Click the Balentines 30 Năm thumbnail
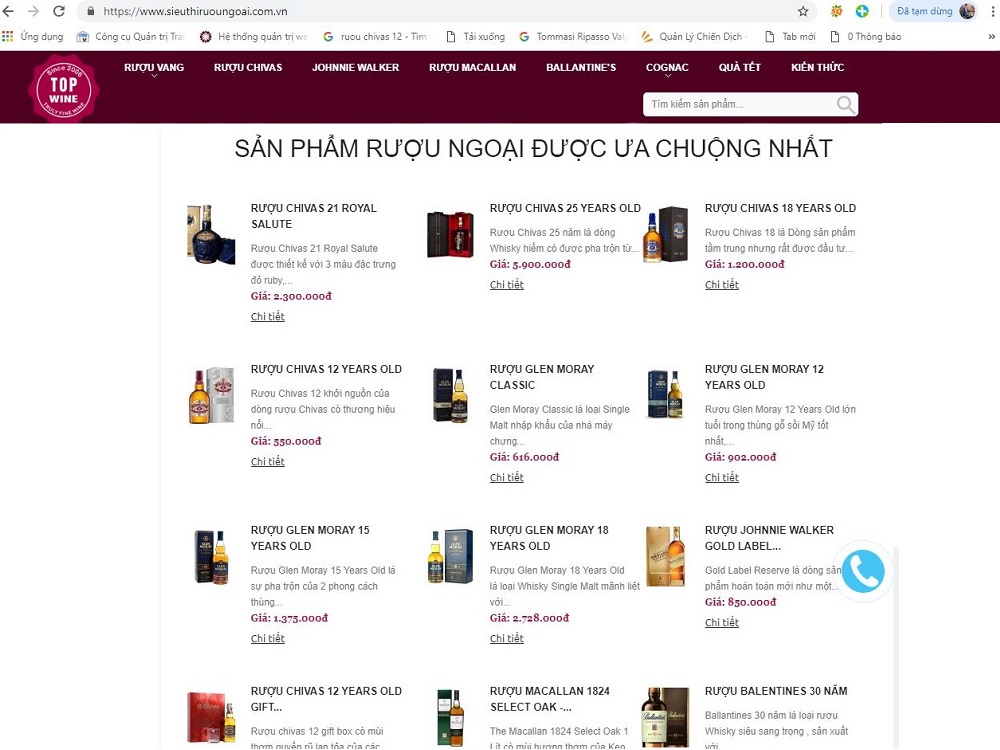Image resolution: width=1000 pixels, height=750 pixels. [x=665, y=717]
